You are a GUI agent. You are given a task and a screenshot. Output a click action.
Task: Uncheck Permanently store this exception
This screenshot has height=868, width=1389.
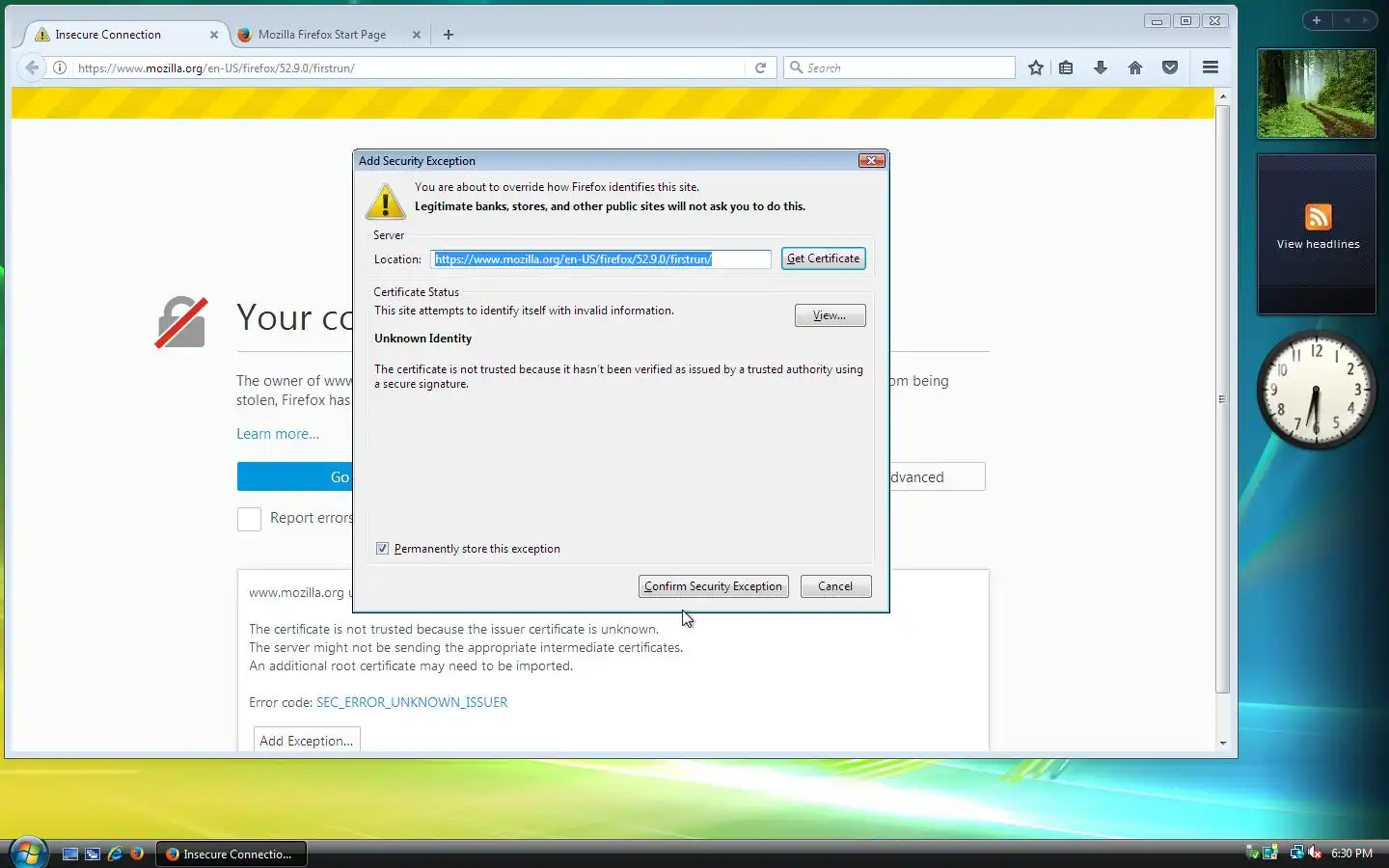click(382, 549)
